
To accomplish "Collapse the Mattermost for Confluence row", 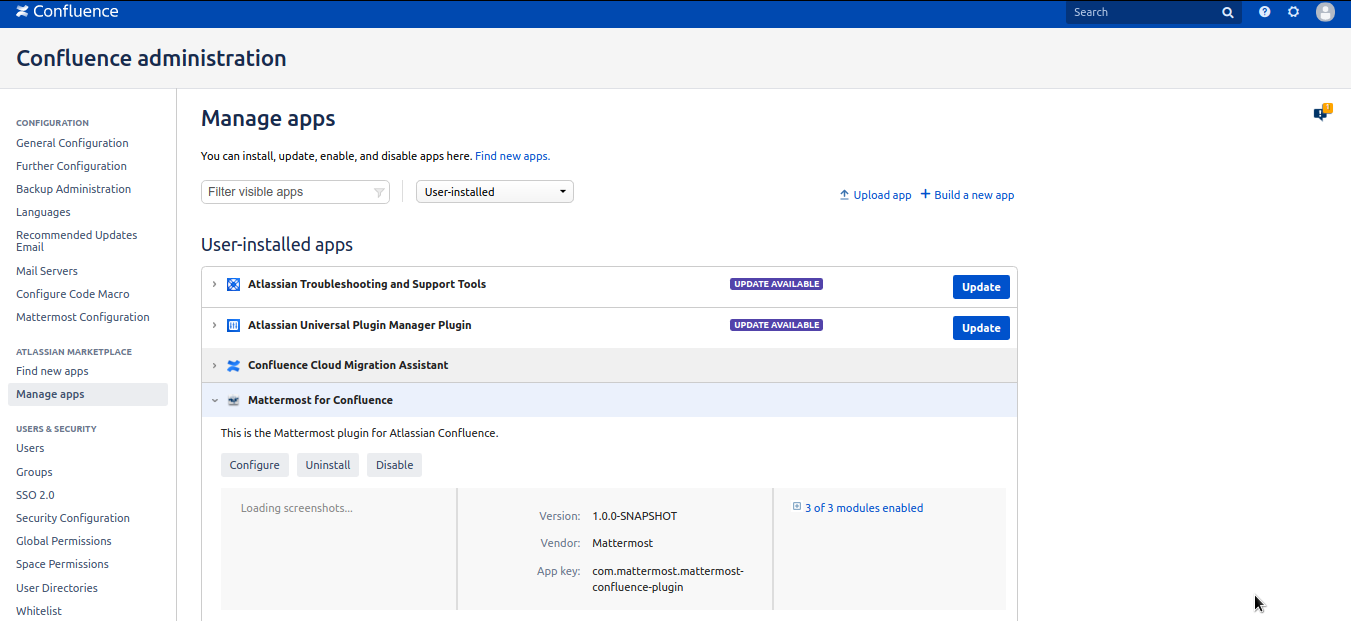I will click(x=214, y=400).
